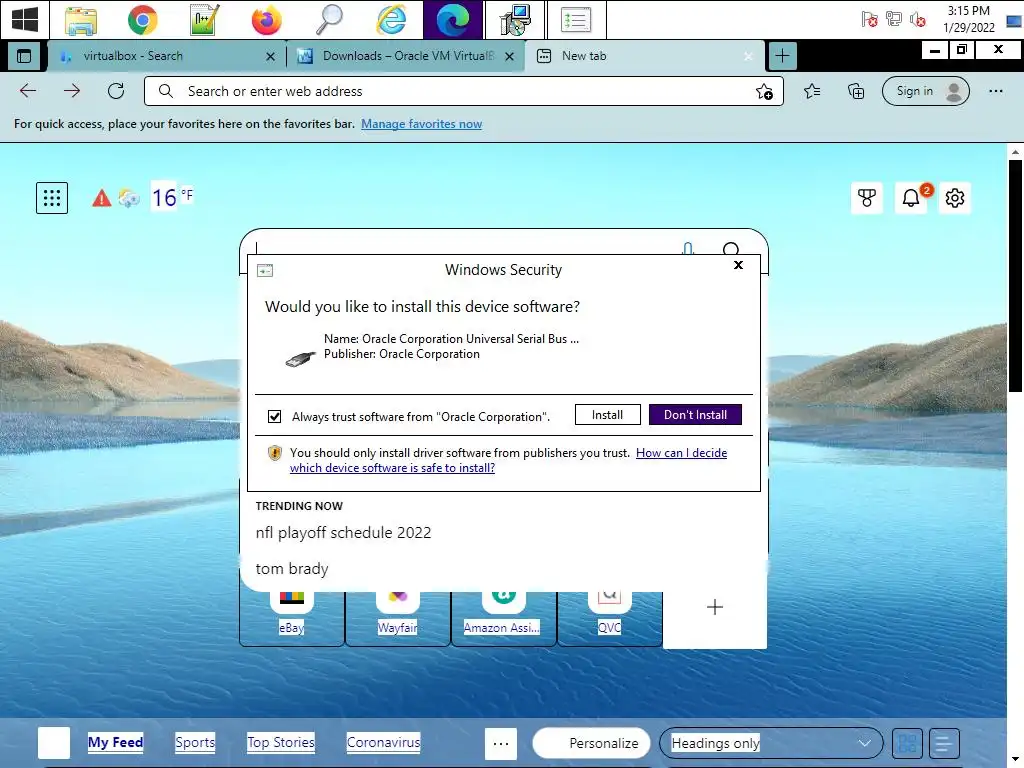Select trending search tom brady
Screen dimensions: 1024x768
(x=292, y=569)
